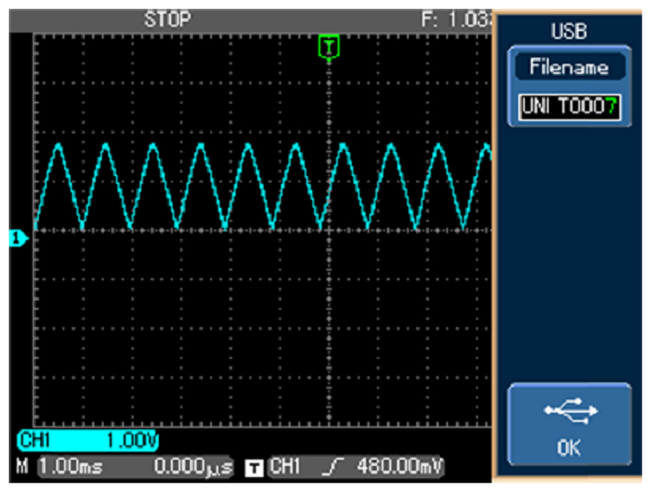Click the USB symbol icon above OK

pyautogui.click(x=572, y=412)
